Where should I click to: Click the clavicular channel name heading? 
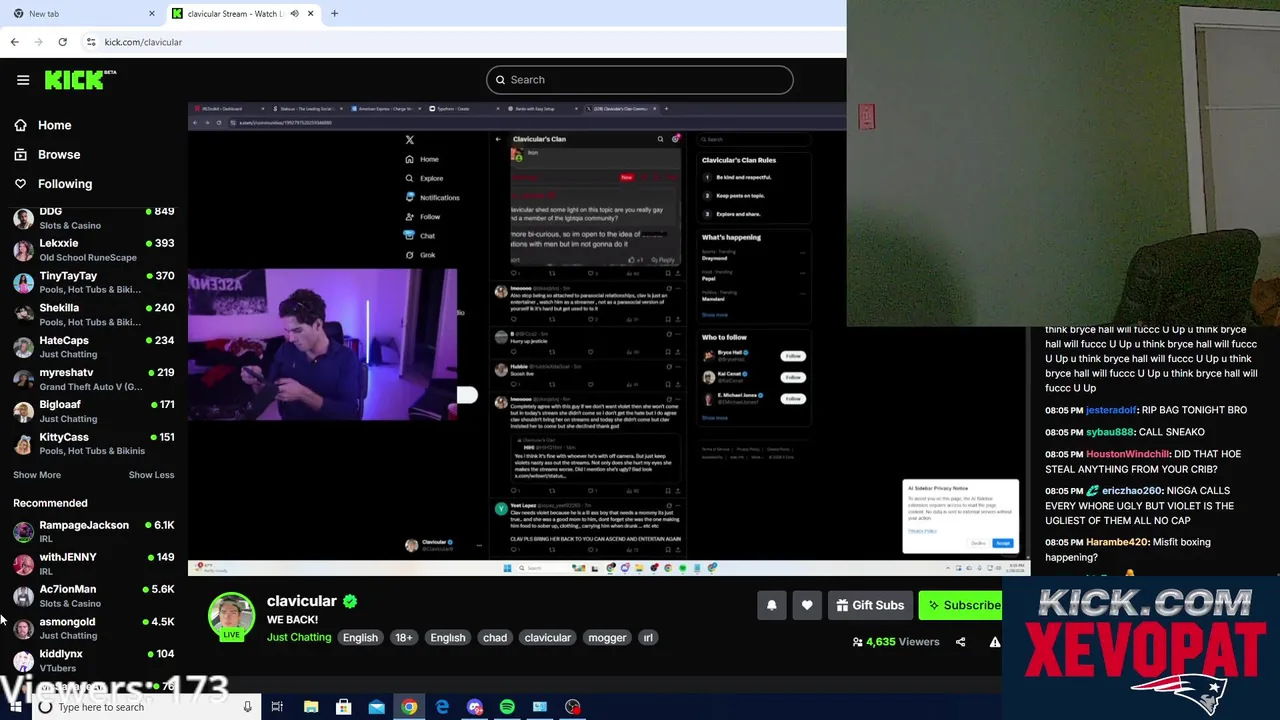coord(301,601)
